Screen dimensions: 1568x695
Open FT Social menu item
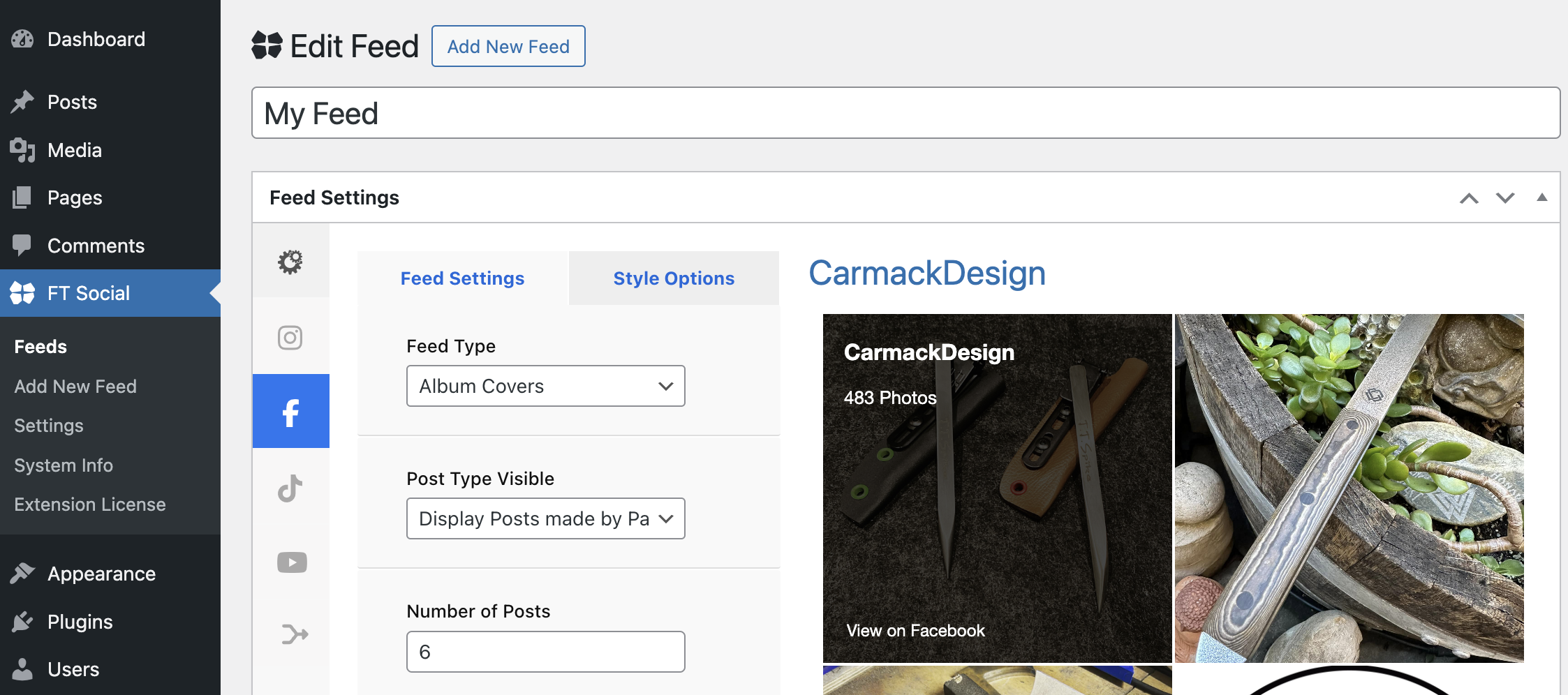[110, 293]
